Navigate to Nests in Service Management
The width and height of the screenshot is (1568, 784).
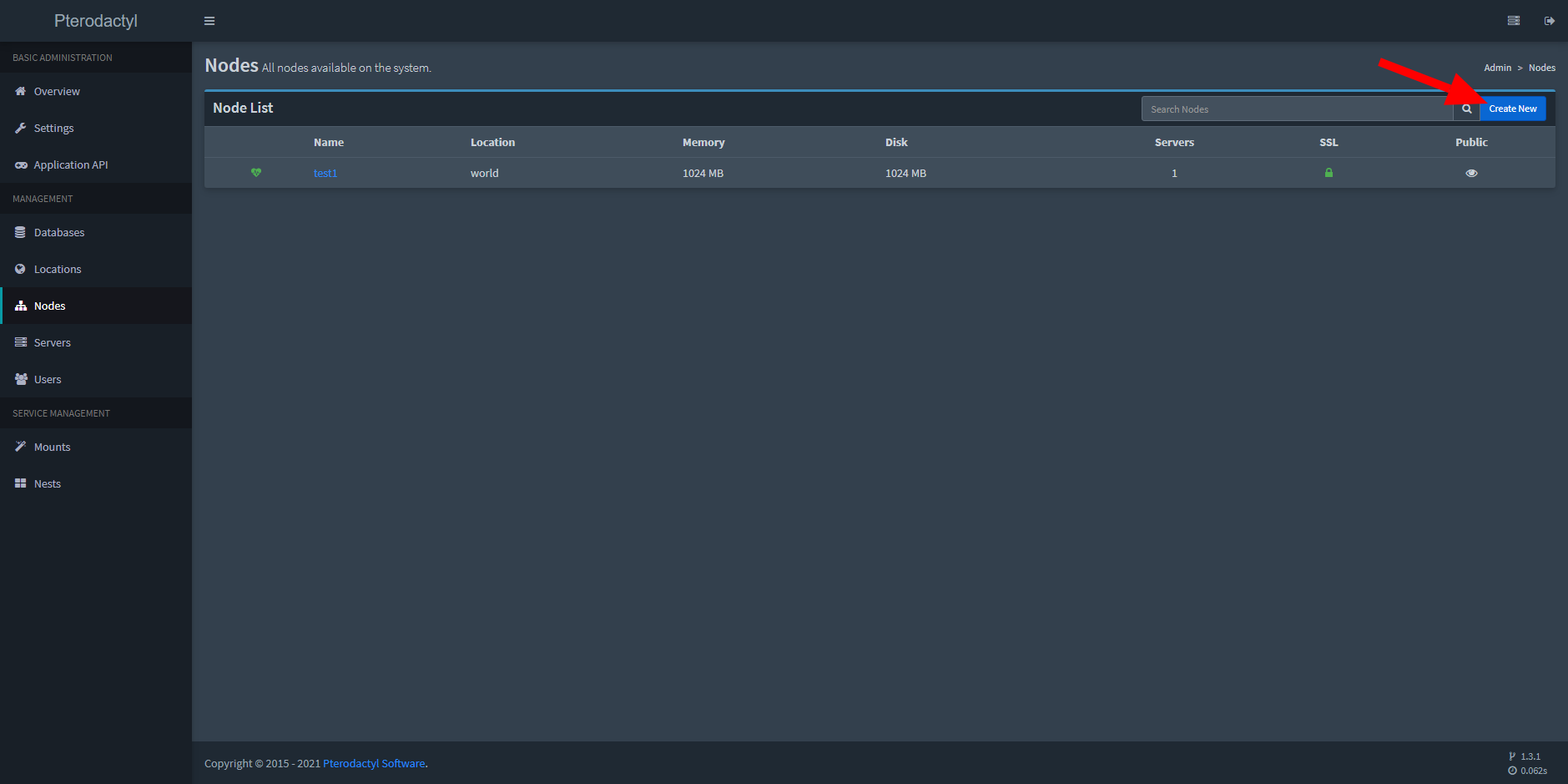19,483
